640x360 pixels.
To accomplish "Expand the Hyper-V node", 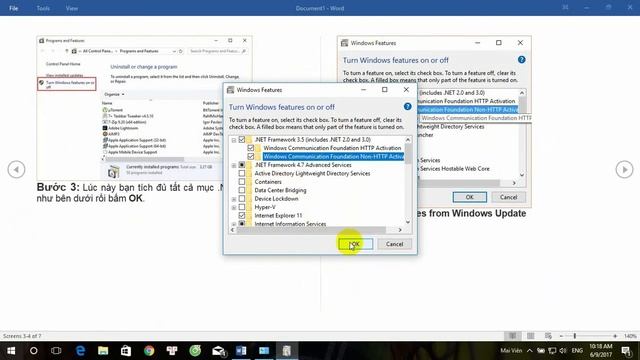I will click(234, 207).
